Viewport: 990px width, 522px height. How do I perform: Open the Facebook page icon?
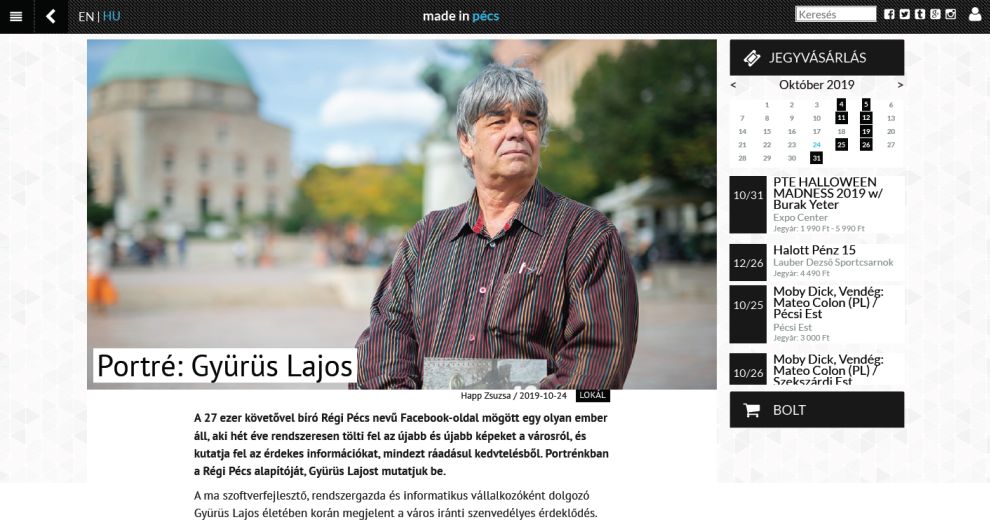(x=889, y=14)
